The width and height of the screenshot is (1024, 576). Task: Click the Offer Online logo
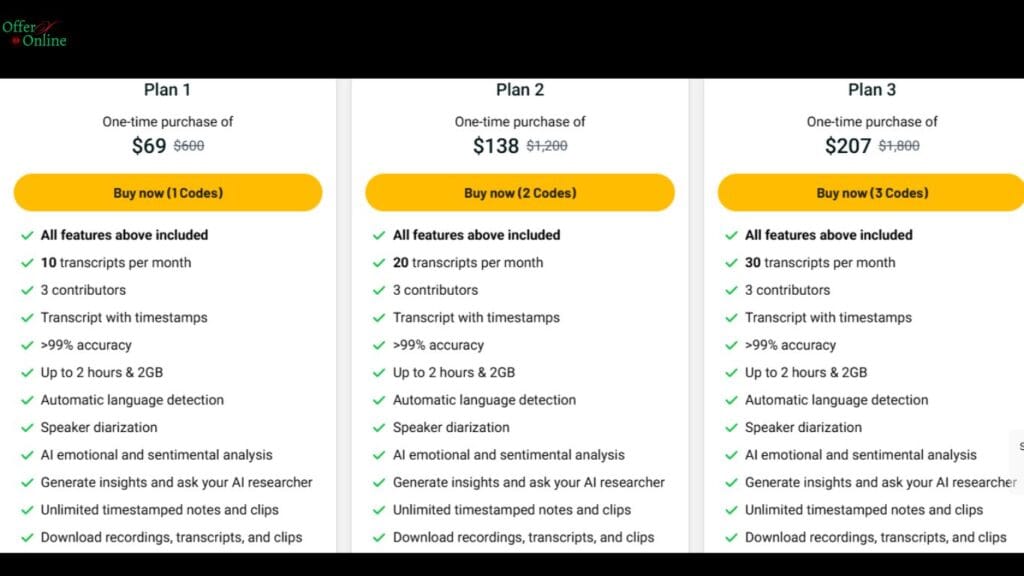point(34,34)
